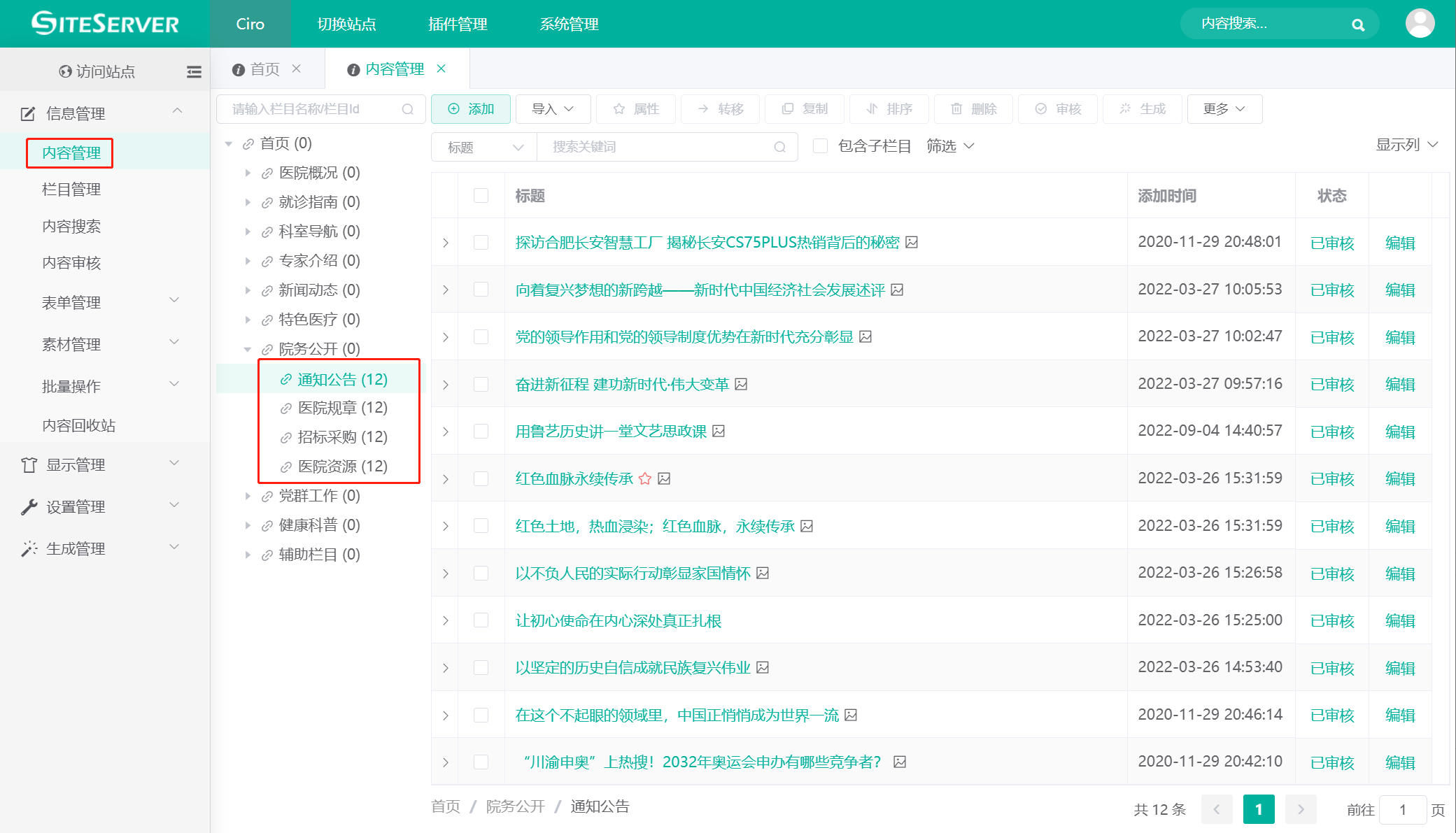Click the keyword search magnifier icon
1456x833 pixels.
[x=780, y=147]
